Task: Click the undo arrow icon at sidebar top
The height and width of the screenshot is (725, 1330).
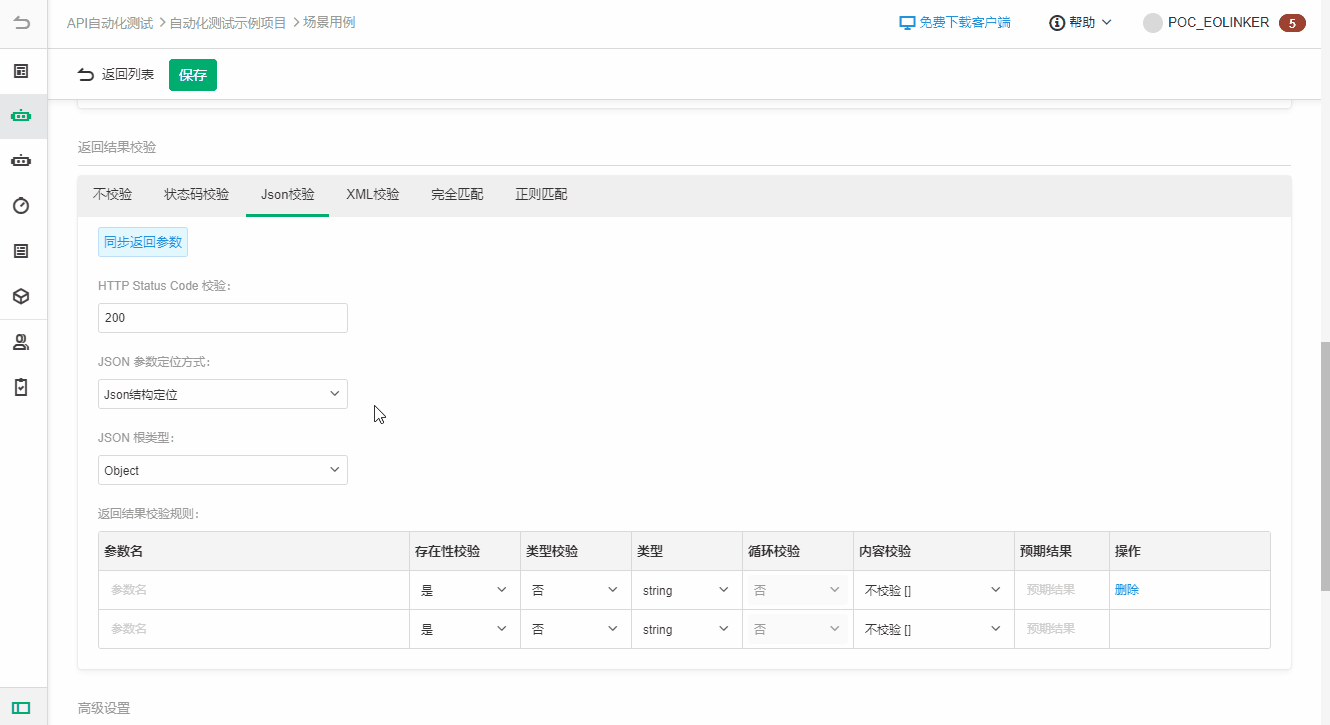Action: [x=22, y=23]
